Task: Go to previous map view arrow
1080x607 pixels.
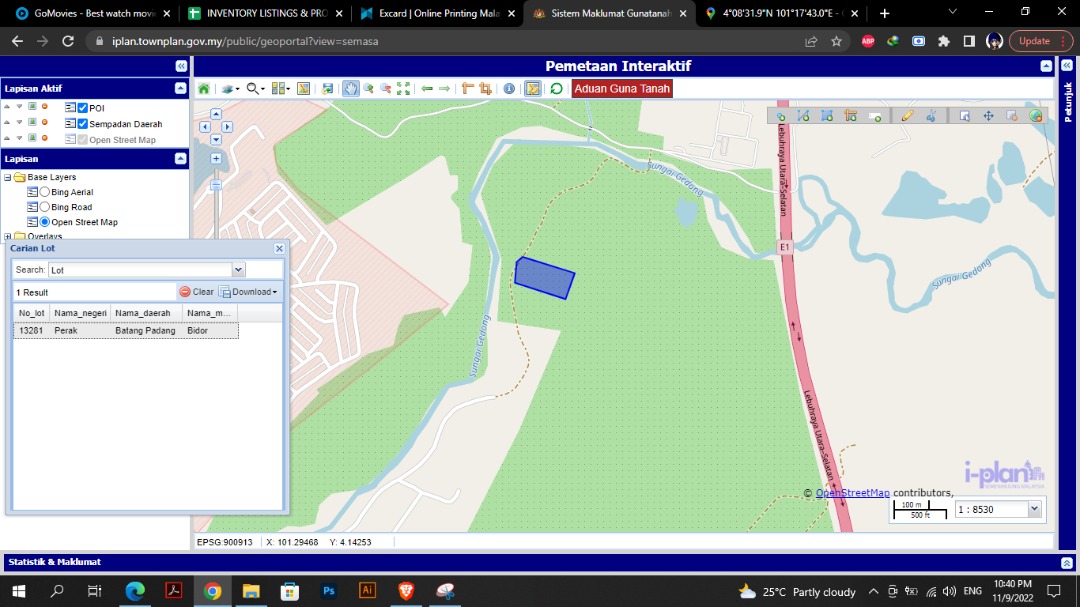Action: 427,89
